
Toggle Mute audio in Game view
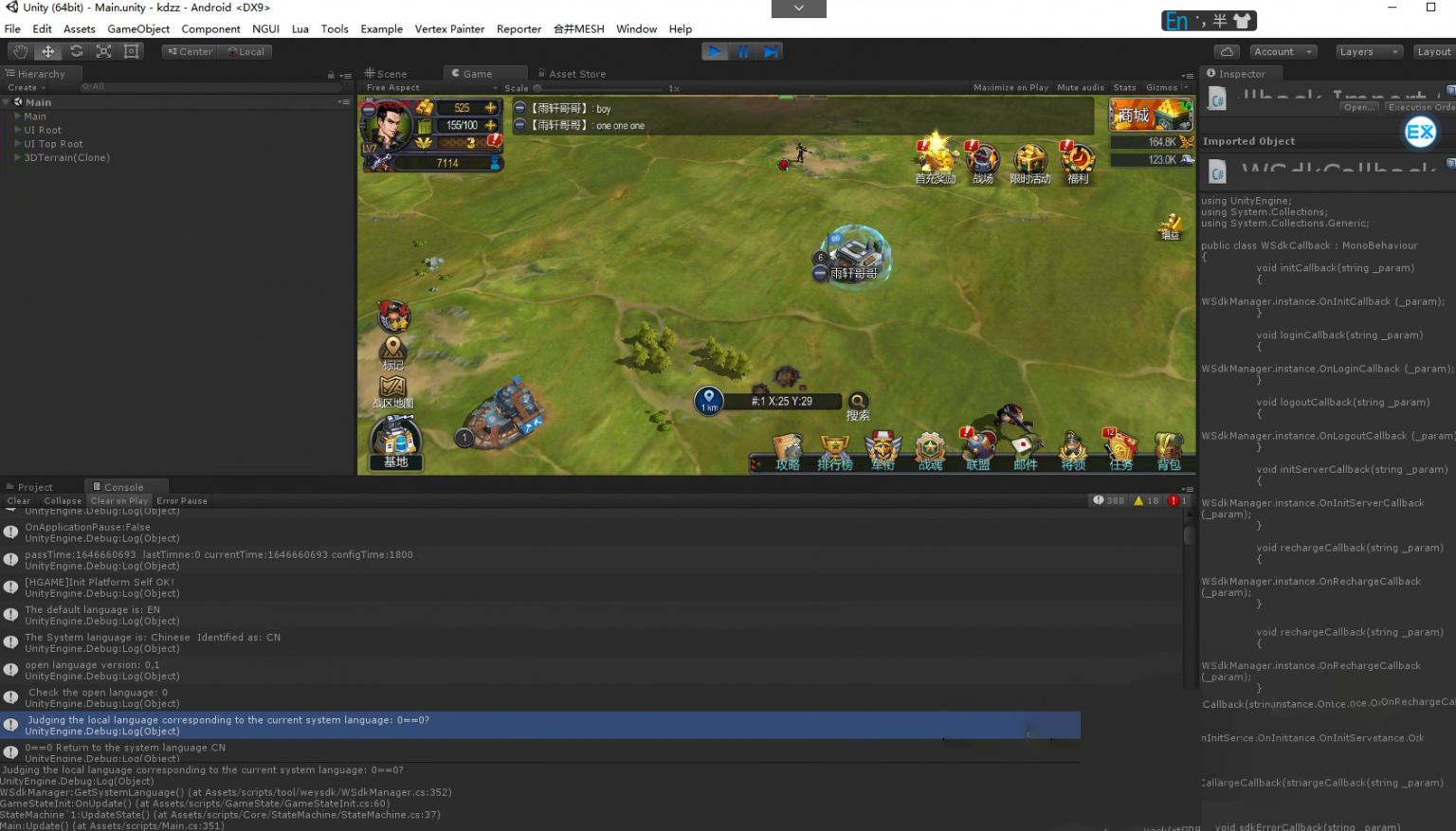[x=1081, y=87]
